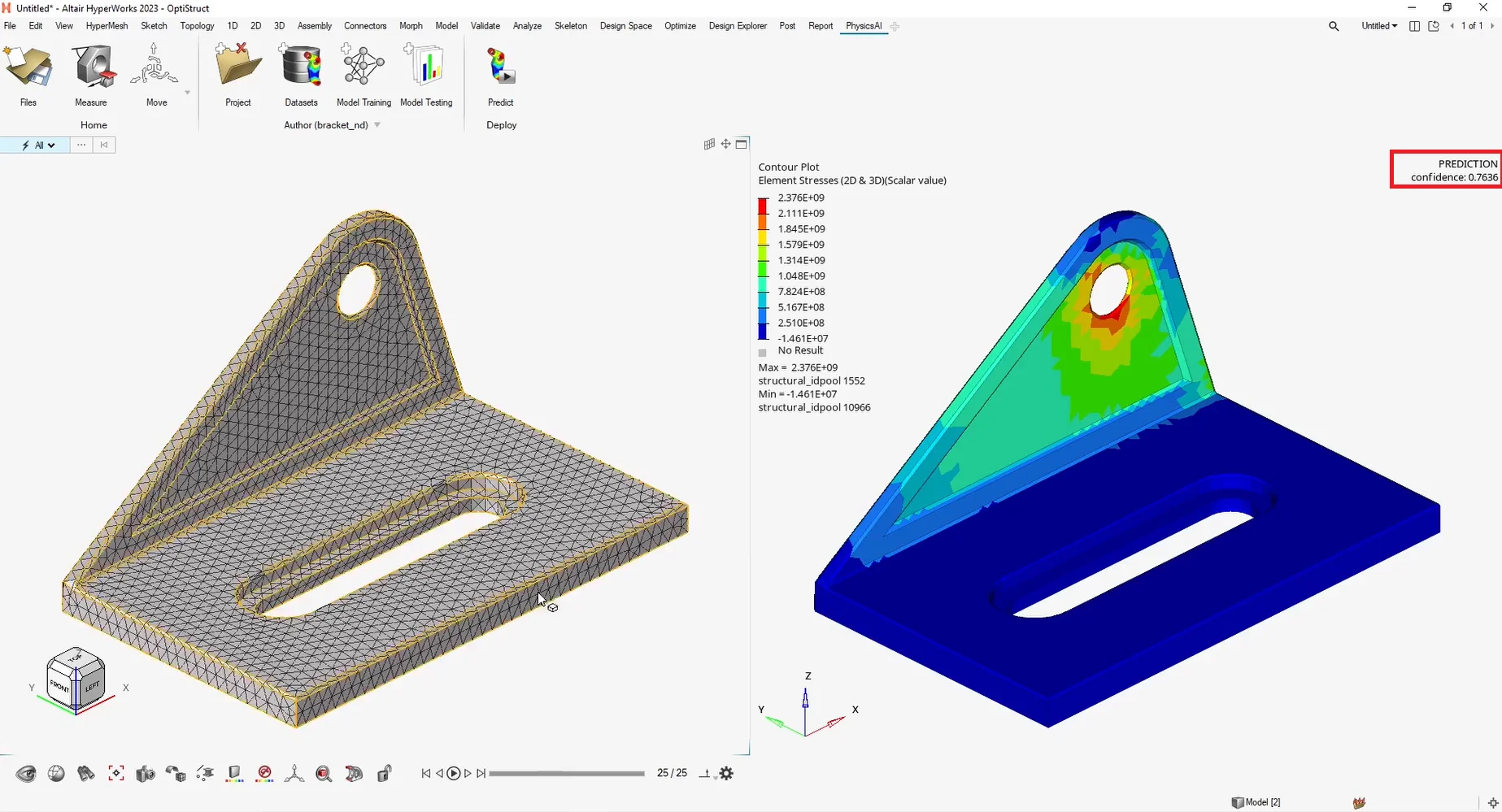Screen dimensions: 1502x812
Task: Expand the All selector dropdown
Action: coord(39,145)
